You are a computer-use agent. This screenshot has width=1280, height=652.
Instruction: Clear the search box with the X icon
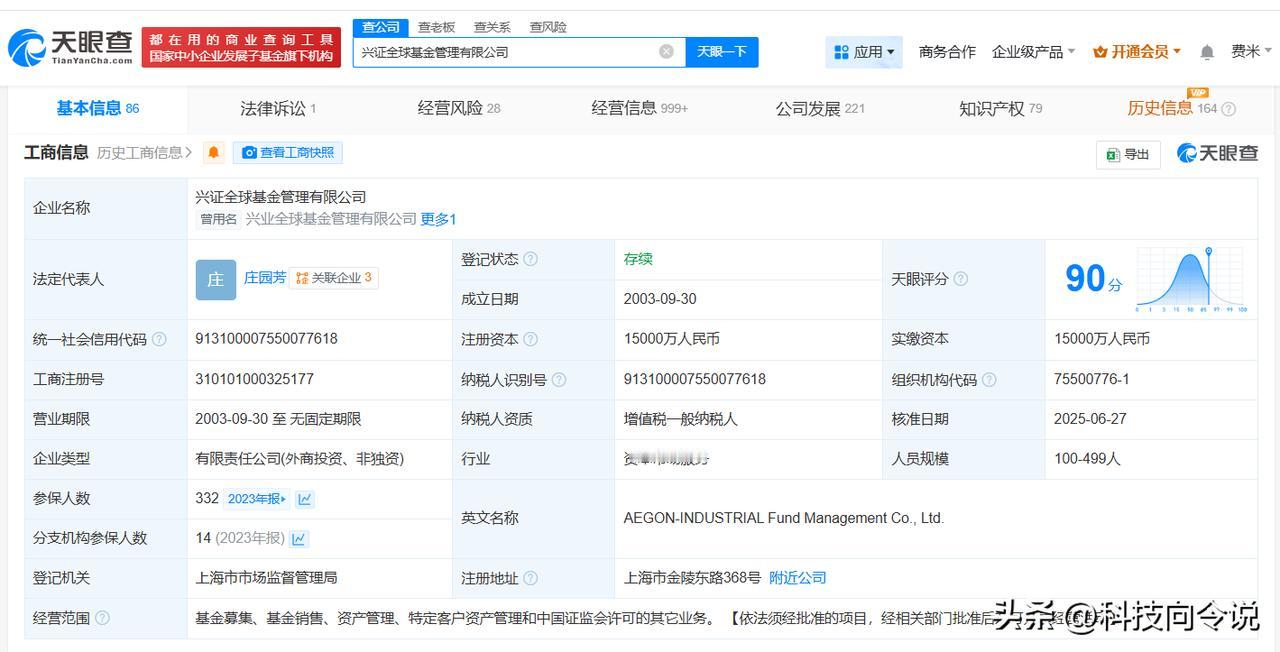[666, 51]
